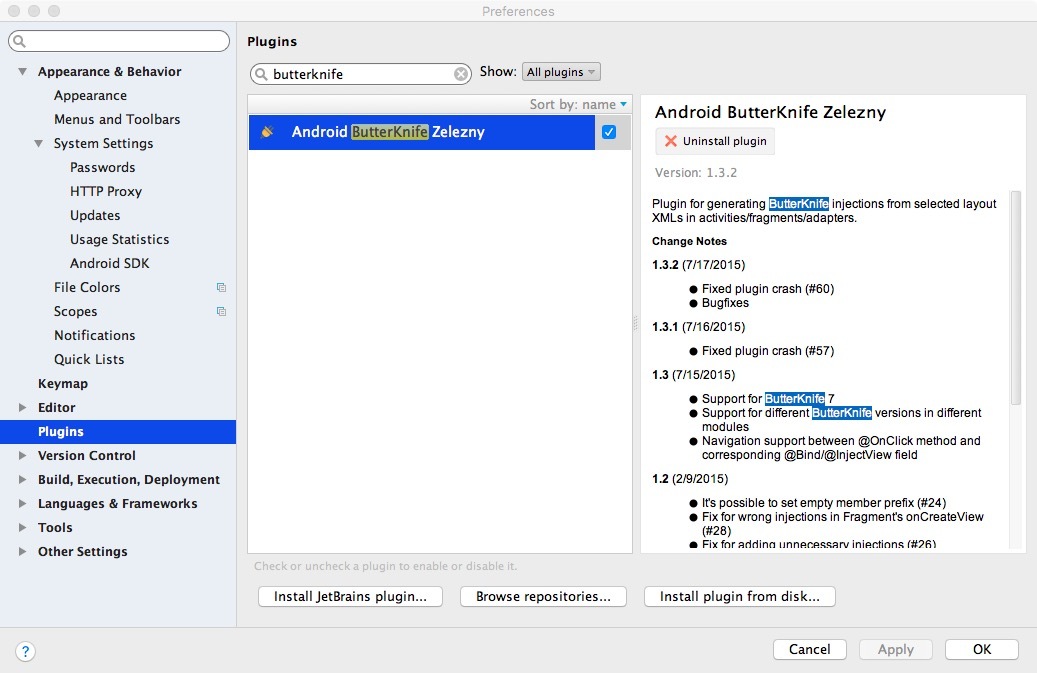
Task: Click the Plugins page heading
Action: (272, 42)
